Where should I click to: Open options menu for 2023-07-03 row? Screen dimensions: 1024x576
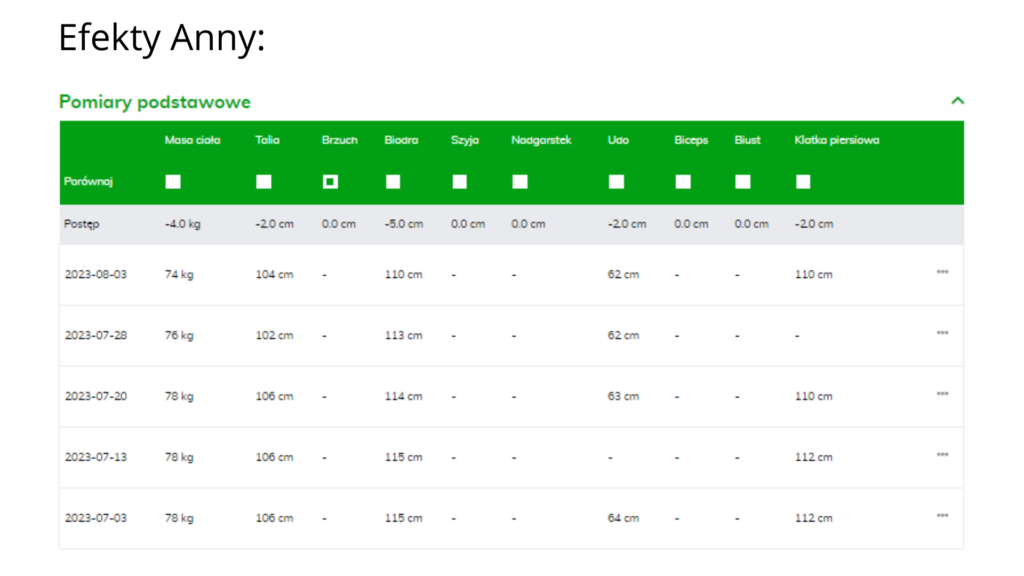(942, 516)
